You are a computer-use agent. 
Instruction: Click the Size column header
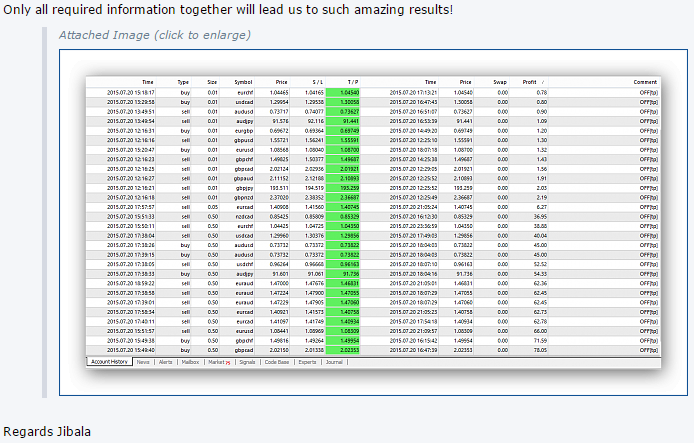pyautogui.click(x=212, y=82)
